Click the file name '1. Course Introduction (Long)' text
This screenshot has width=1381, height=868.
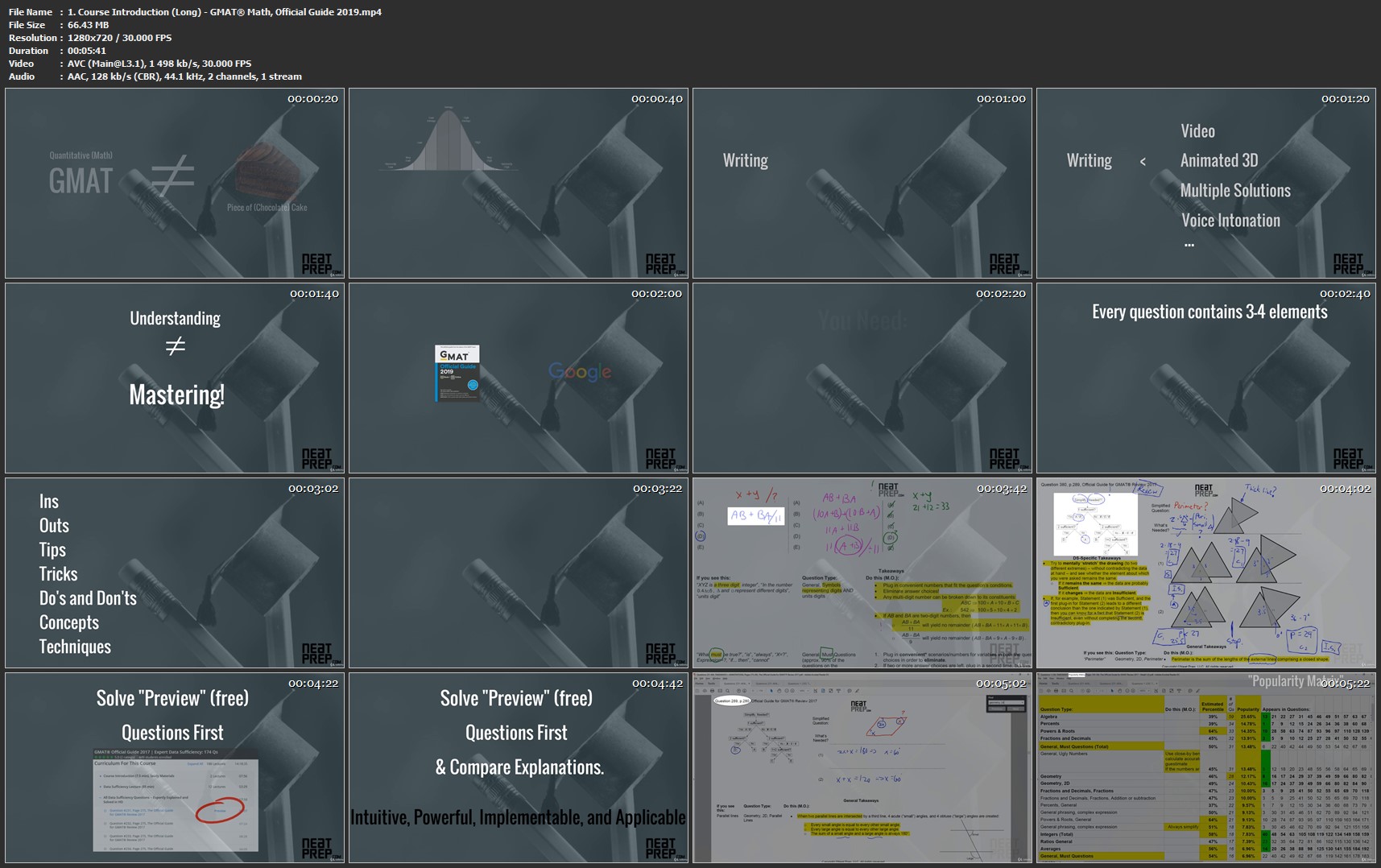click(x=225, y=12)
